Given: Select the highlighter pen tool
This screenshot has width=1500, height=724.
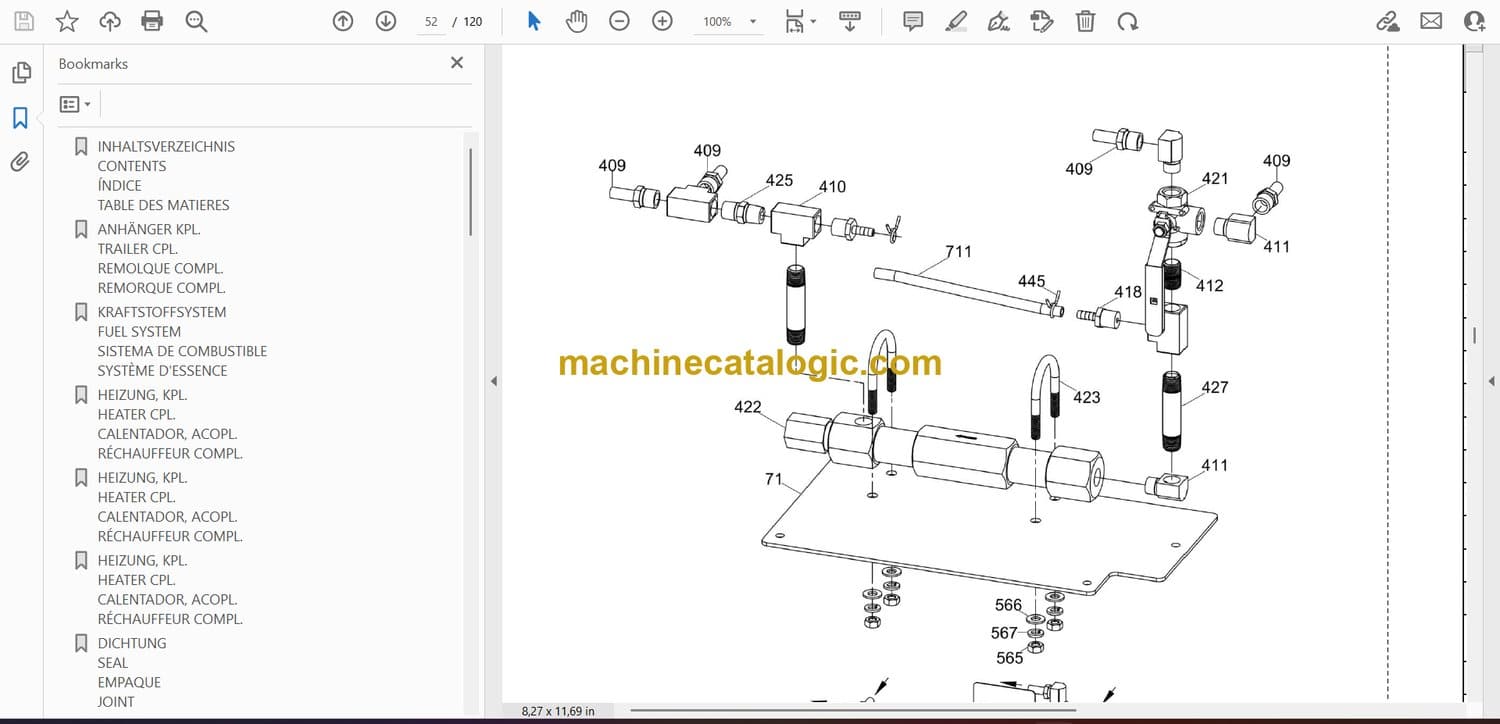Looking at the screenshot, I should tap(955, 21).
